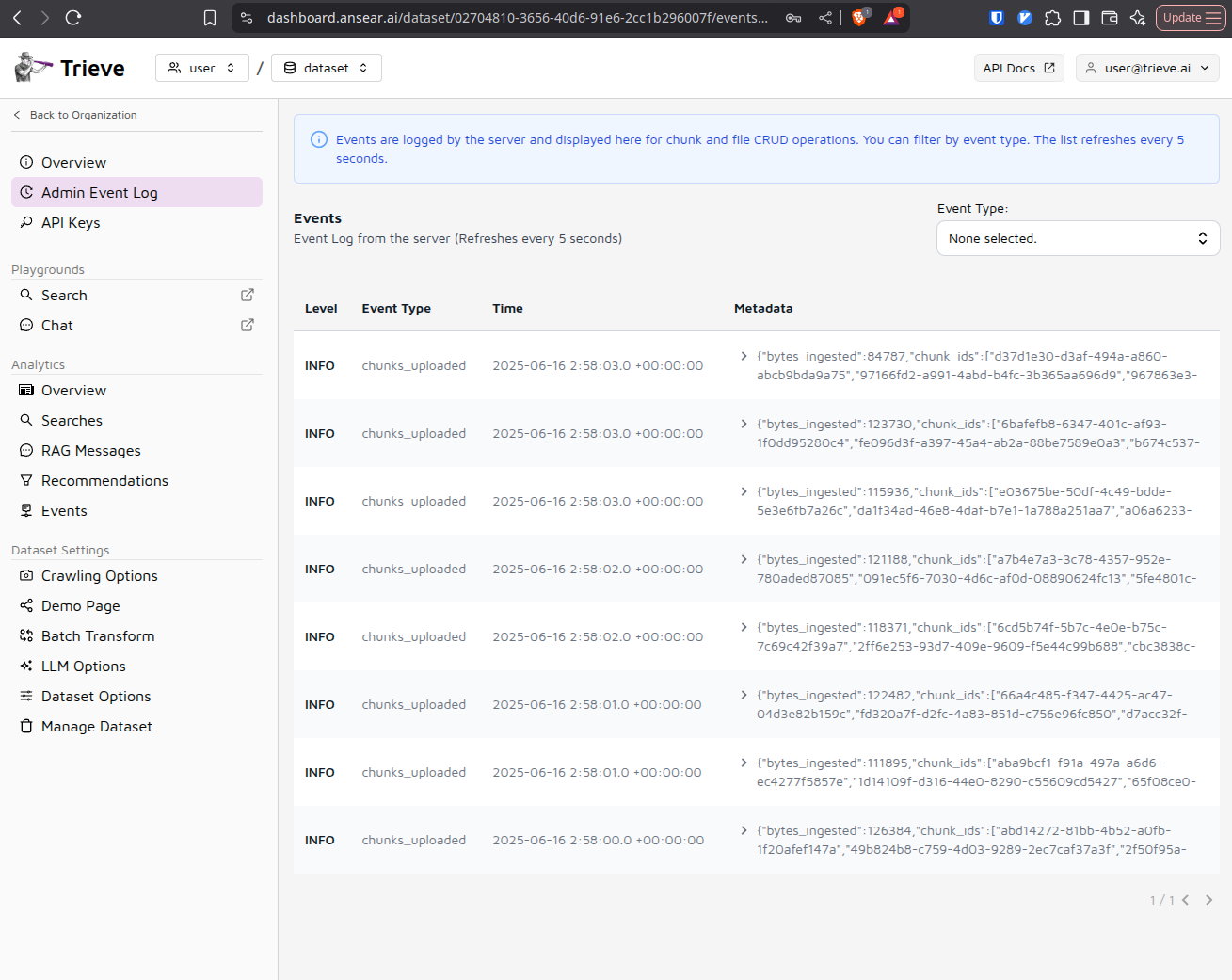Open API Docs link
This screenshot has width=1232, height=980.
click(x=1019, y=68)
